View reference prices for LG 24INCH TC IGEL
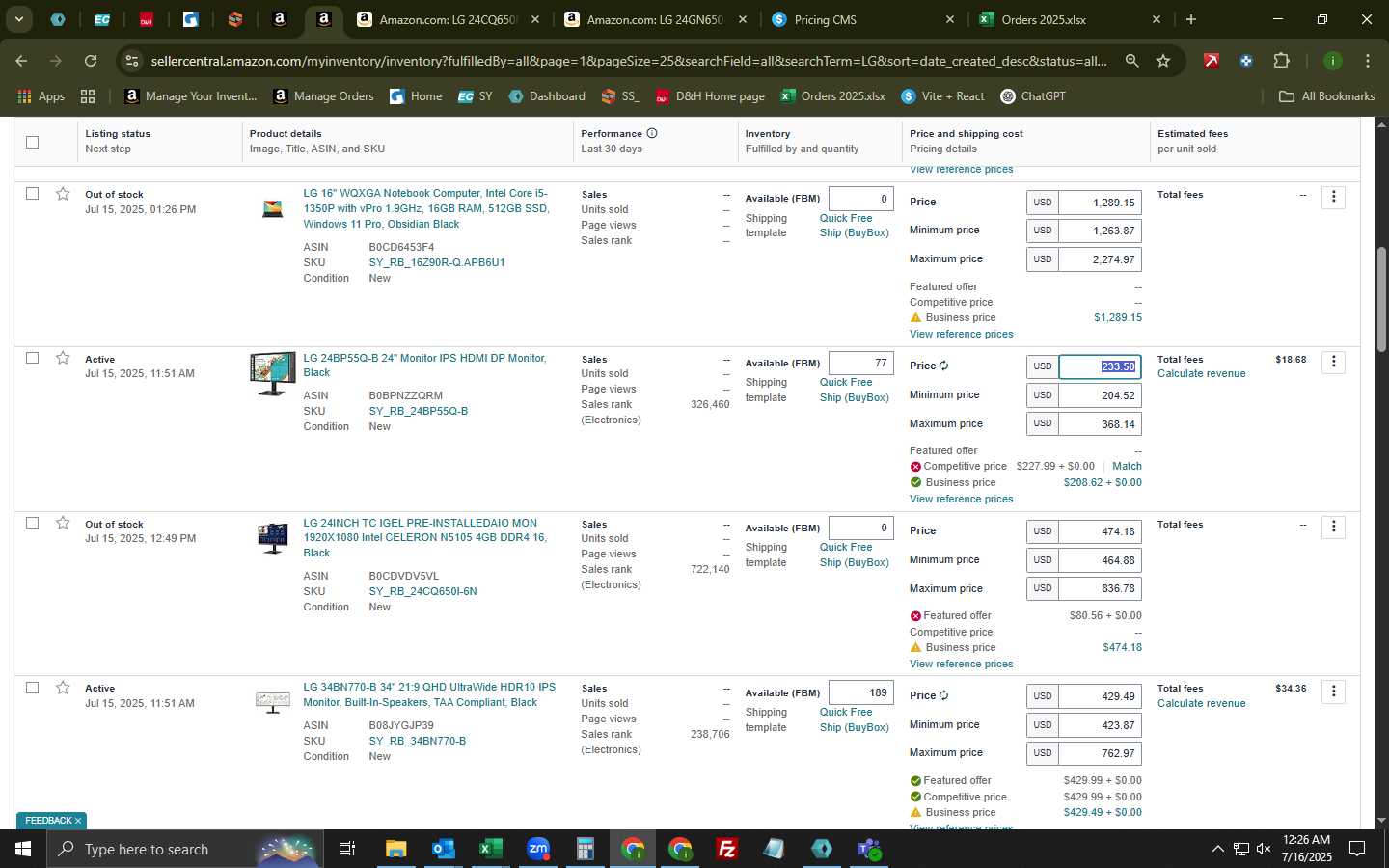Image resolution: width=1389 pixels, height=868 pixels. pos(961,664)
